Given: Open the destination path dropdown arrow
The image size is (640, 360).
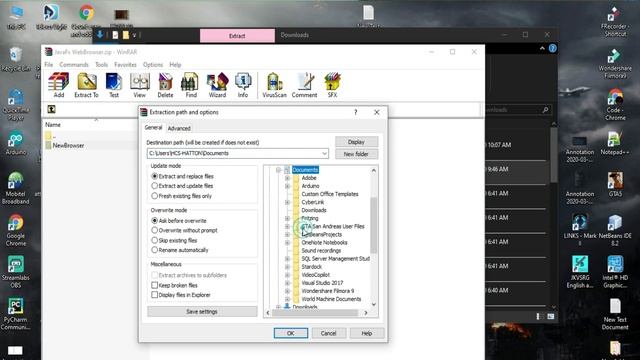Looking at the screenshot, I should (324, 153).
